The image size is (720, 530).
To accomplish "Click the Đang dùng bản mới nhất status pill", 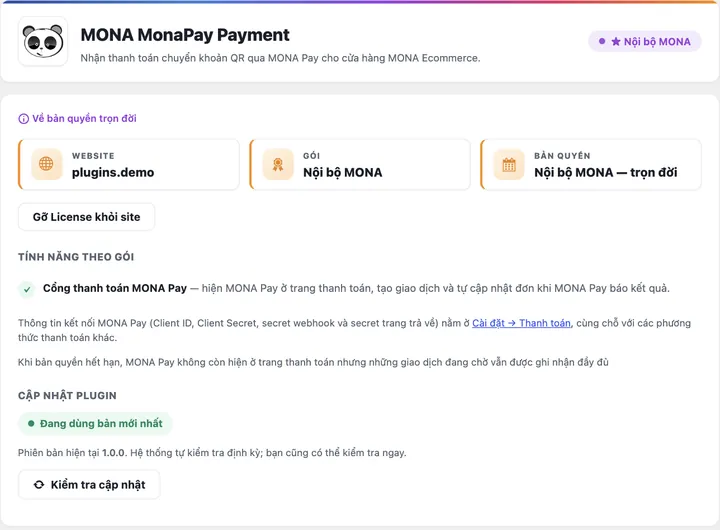I will coord(95,423).
